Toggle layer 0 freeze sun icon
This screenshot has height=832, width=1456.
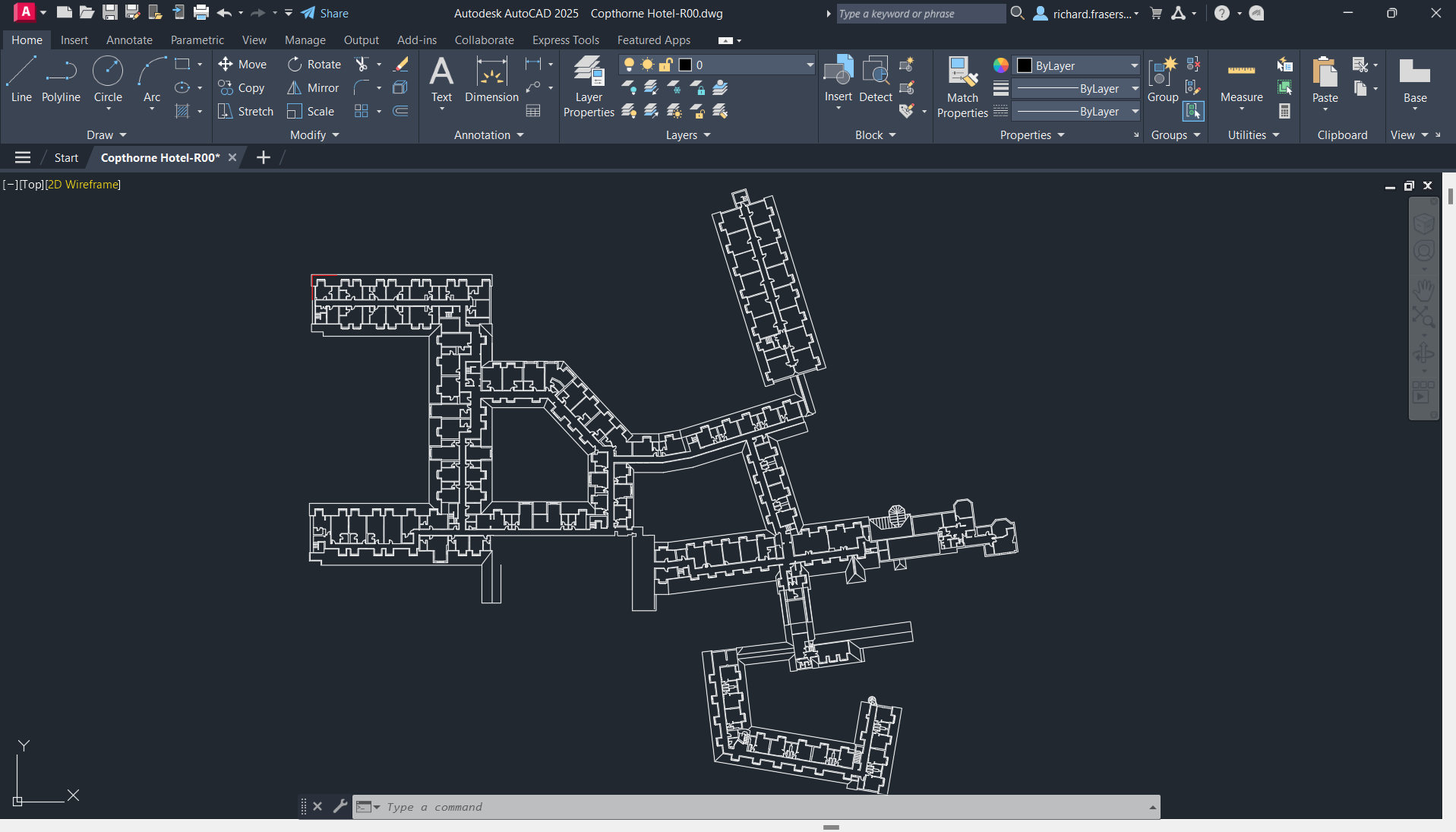[x=647, y=65]
